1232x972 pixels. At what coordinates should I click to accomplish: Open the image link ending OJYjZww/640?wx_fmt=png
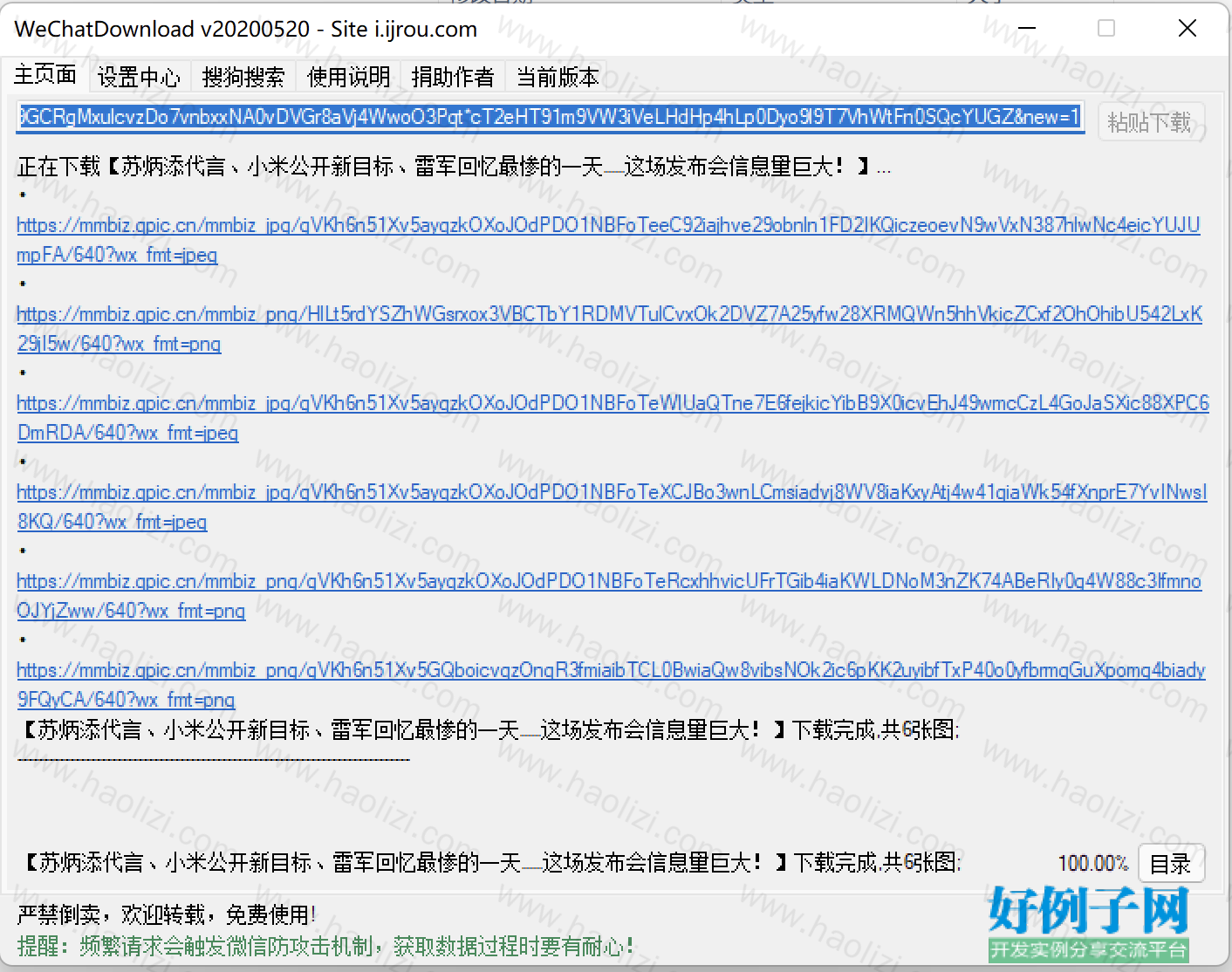tap(609, 596)
